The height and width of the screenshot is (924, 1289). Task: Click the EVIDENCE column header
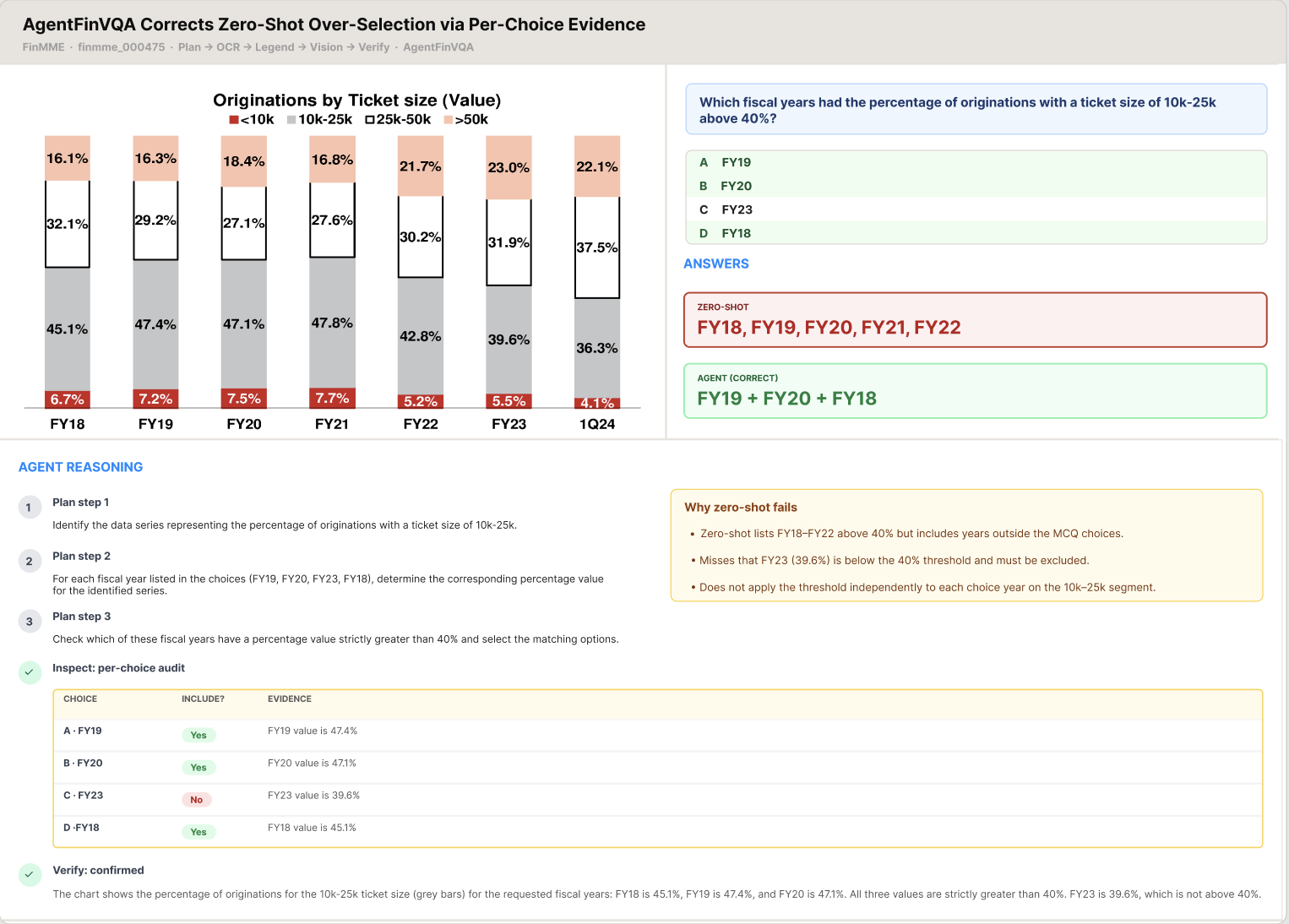290,699
